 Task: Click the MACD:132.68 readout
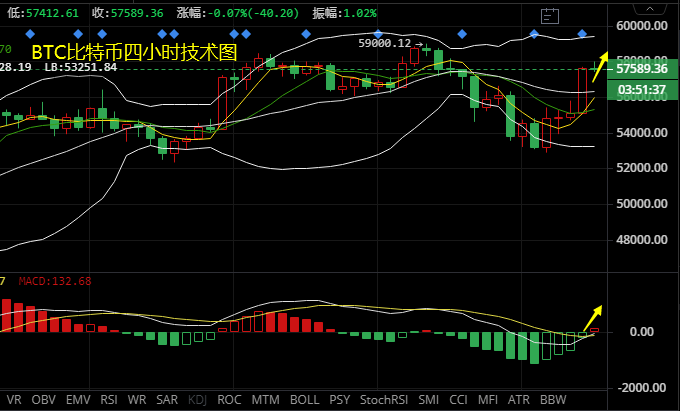pos(55,281)
